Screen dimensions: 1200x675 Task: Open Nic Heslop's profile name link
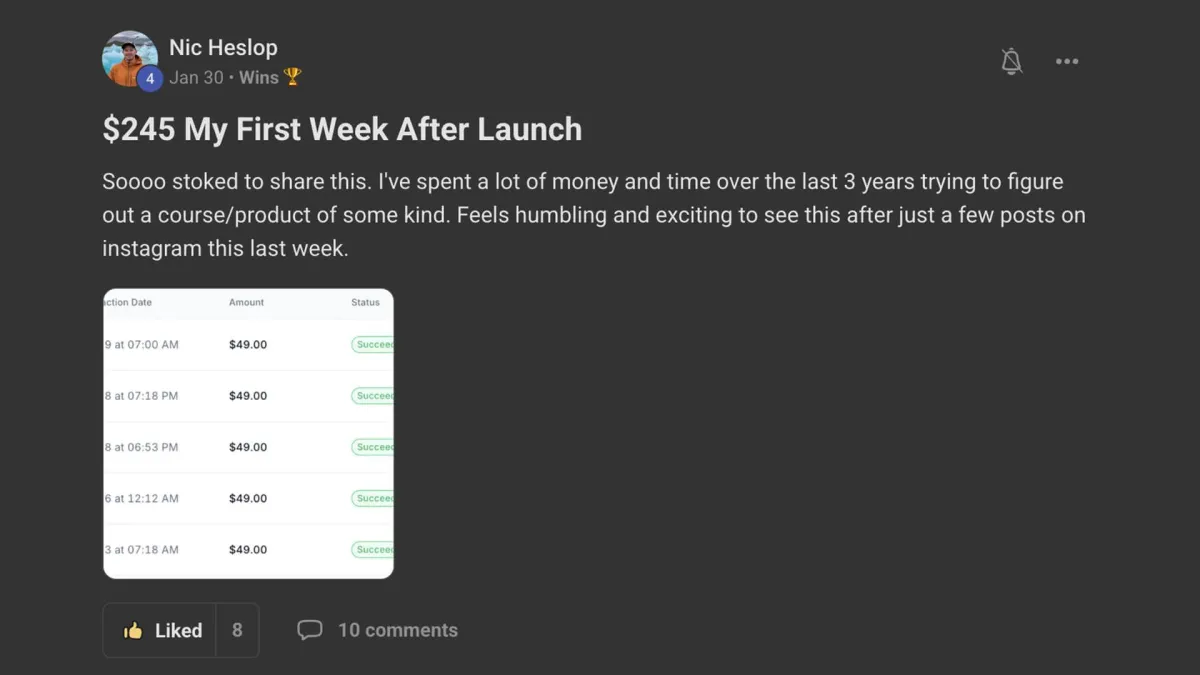[223, 47]
